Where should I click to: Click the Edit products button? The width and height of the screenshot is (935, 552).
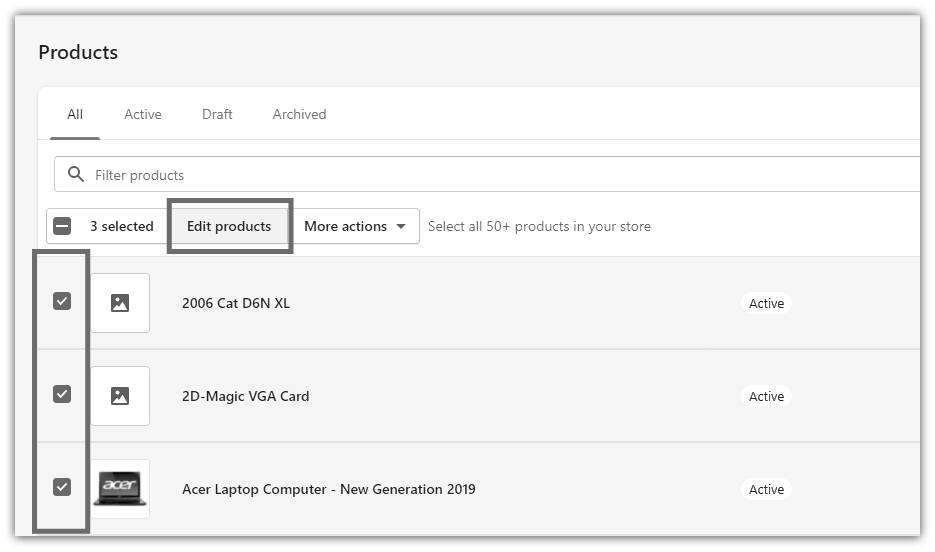[229, 226]
